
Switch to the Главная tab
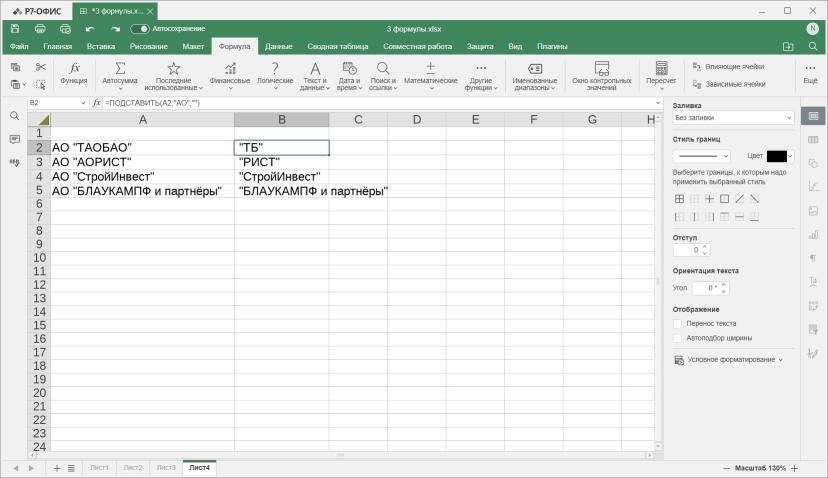58,46
